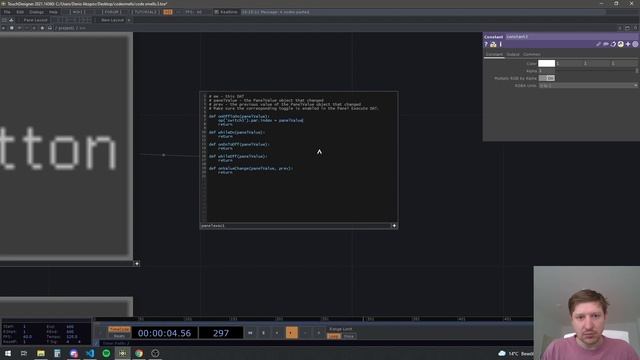
Task: Open the RGBA Units dropdown
Action: 588,85
